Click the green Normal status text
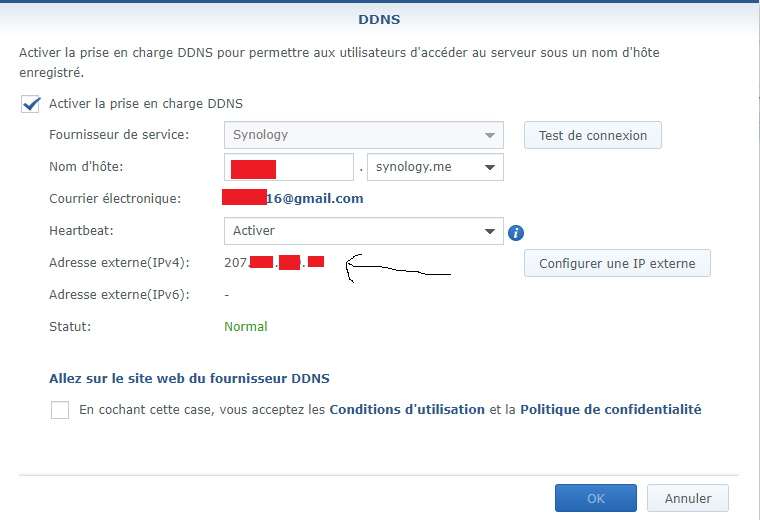The width and height of the screenshot is (760, 520). pyautogui.click(x=246, y=327)
